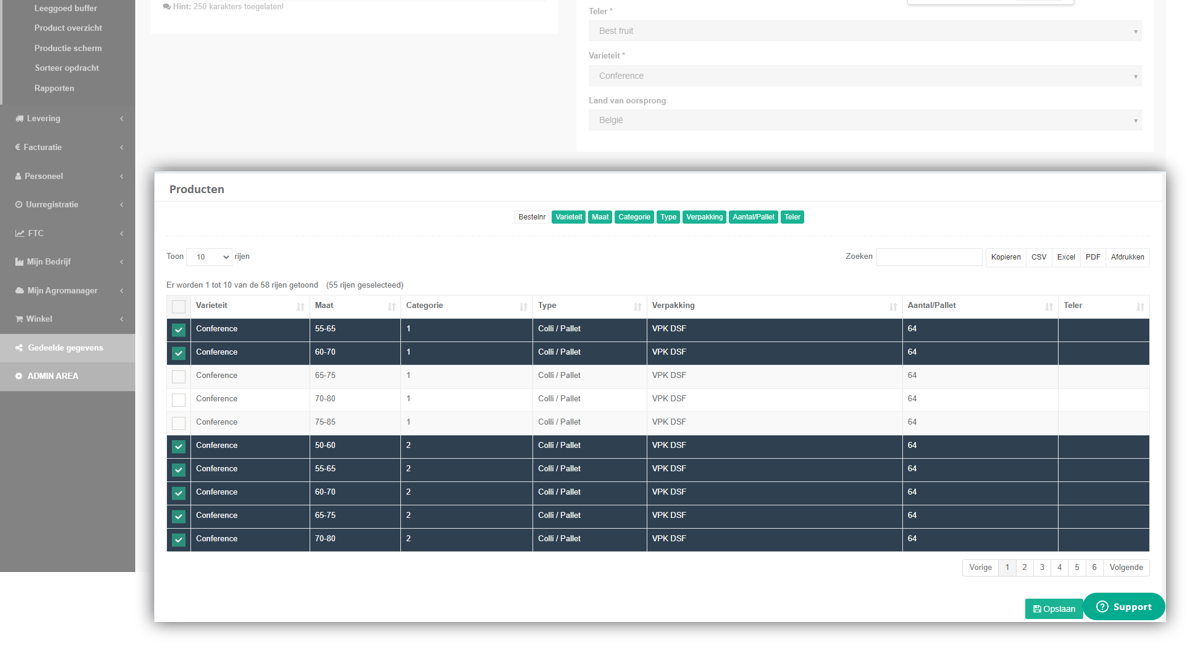Toggle the select-all checkbox in table header
The height and width of the screenshot is (650, 1190).
[178, 307]
